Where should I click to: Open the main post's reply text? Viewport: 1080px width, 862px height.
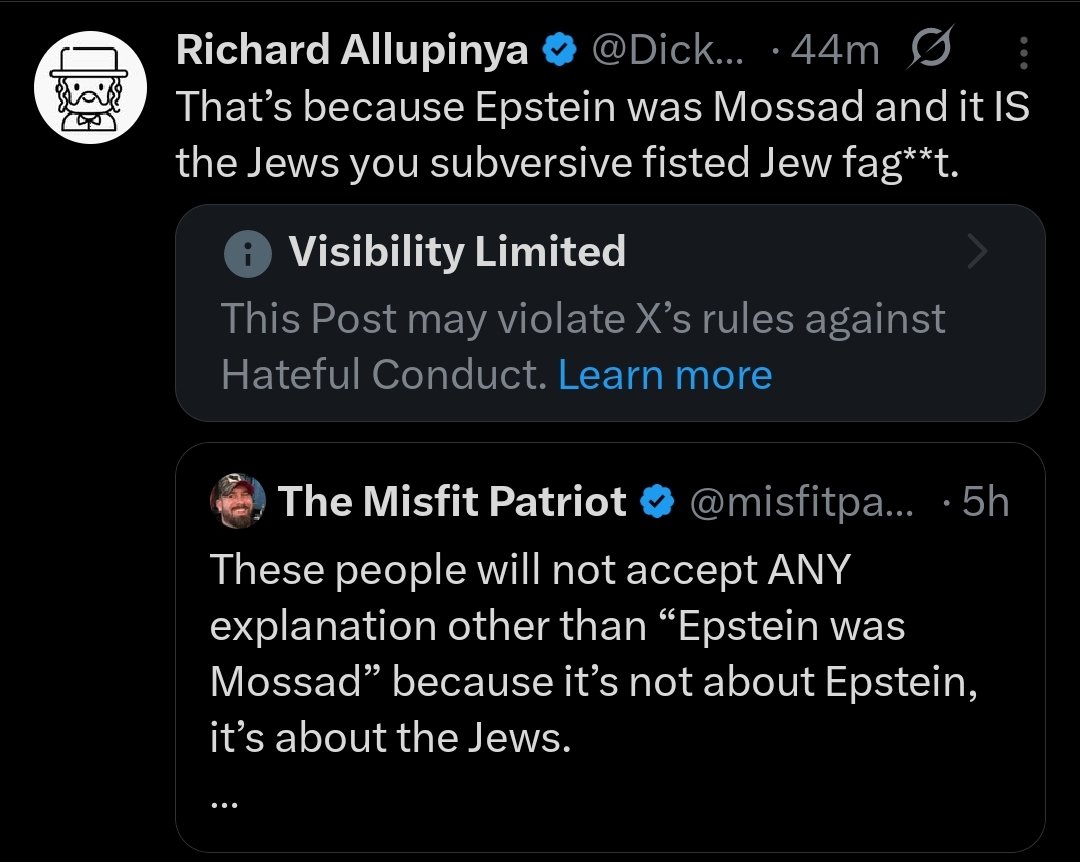point(600,135)
